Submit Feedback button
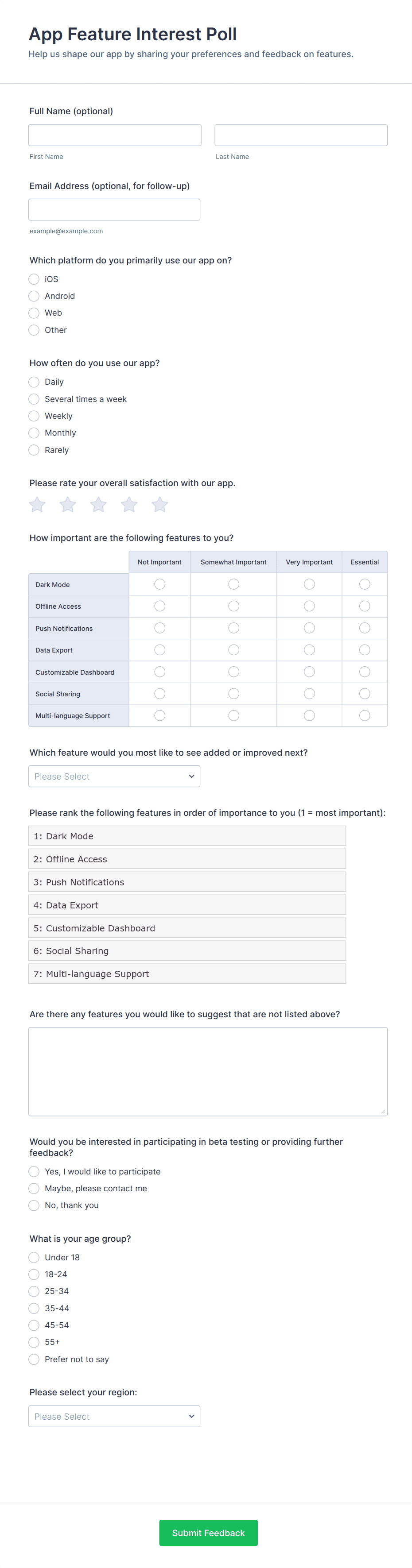Image resolution: width=412 pixels, height=1568 pixels. tap(208, 1533)
